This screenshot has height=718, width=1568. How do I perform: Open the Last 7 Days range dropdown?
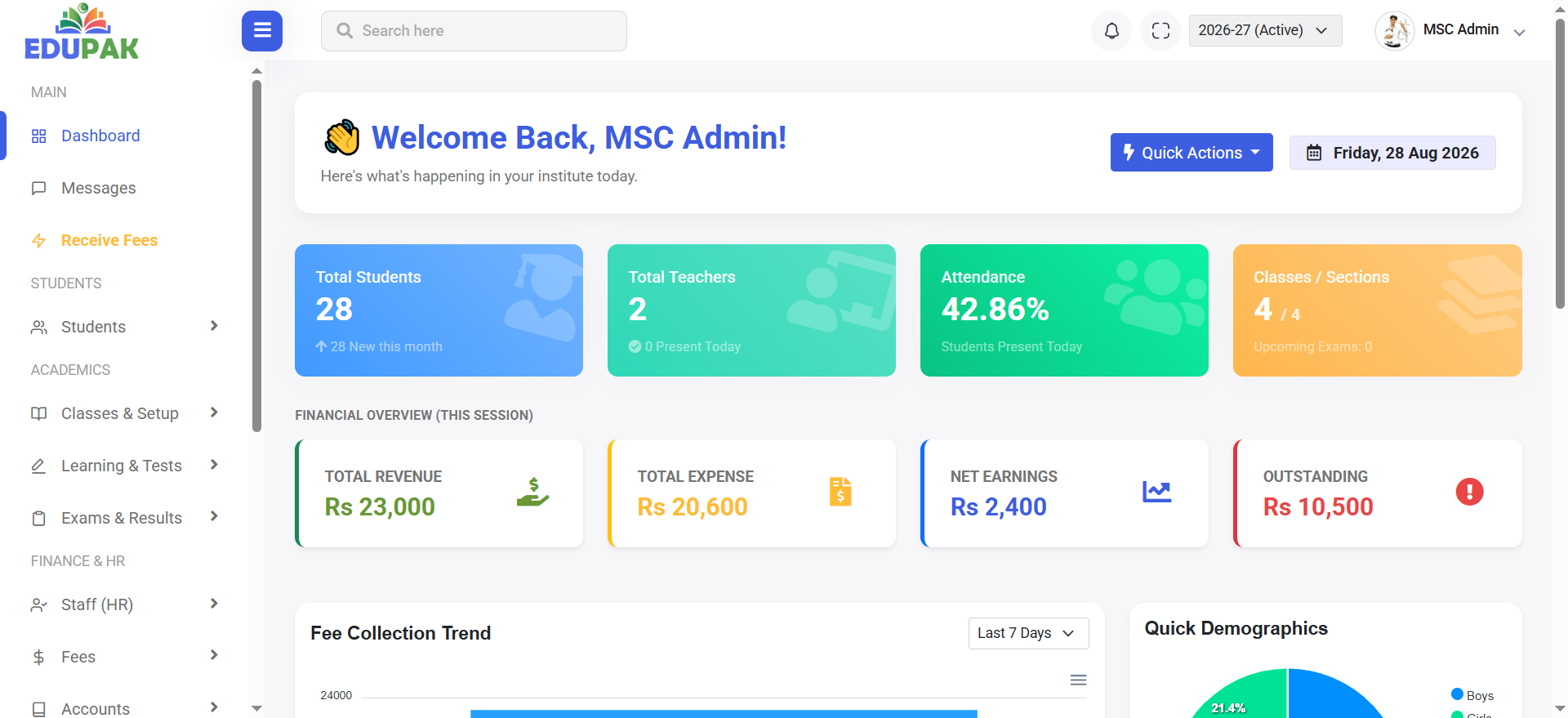coord(1028,633)
